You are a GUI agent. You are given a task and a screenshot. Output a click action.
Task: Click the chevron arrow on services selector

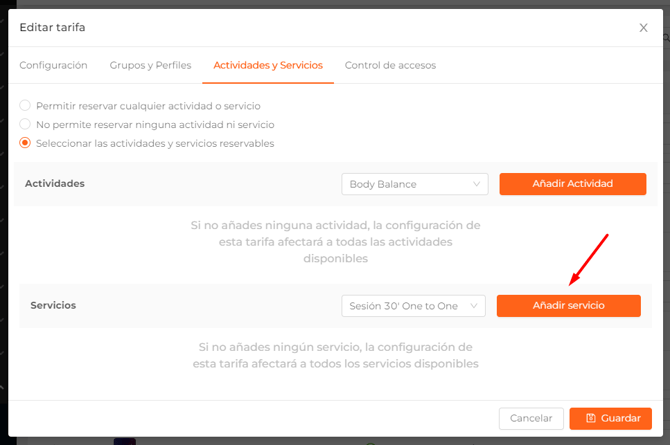pos(473,306)
